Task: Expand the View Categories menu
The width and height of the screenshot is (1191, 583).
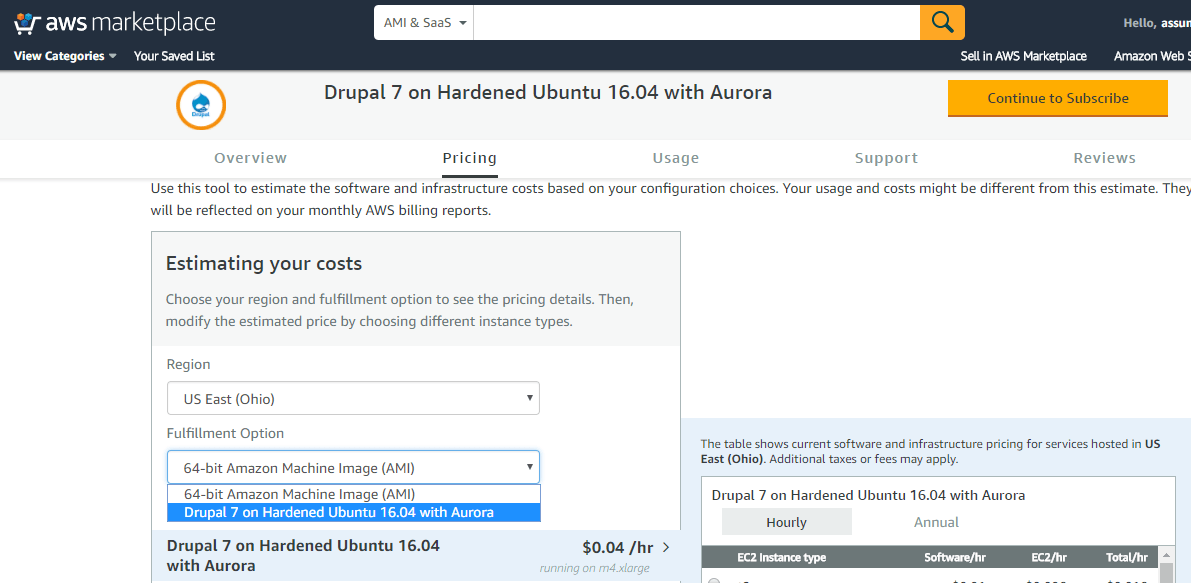Action: [x=65, y=56]
